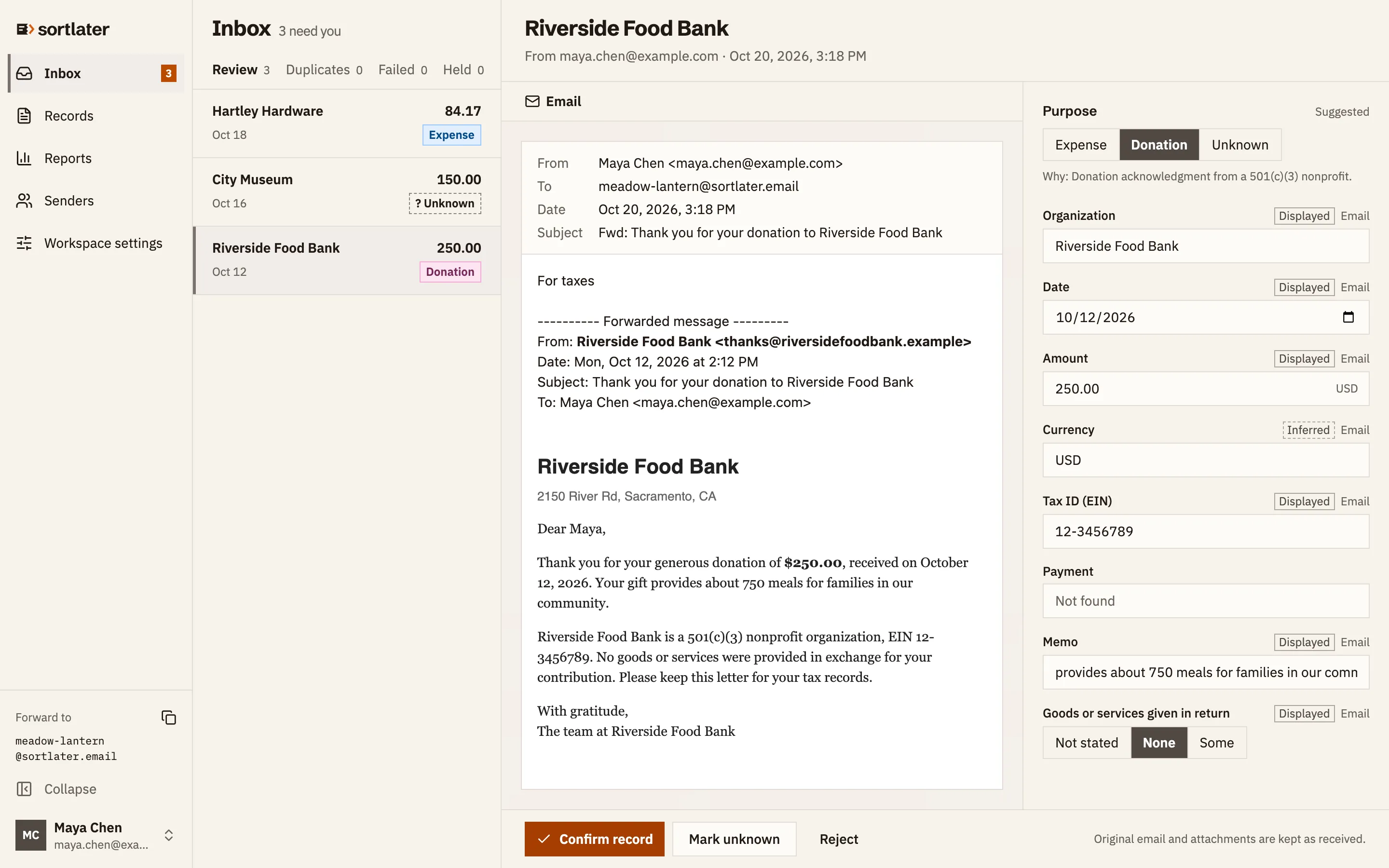Click the Displayed badge beside Tax ID
Screen dimensions: 1389x868
click(x=1304, y=501)
